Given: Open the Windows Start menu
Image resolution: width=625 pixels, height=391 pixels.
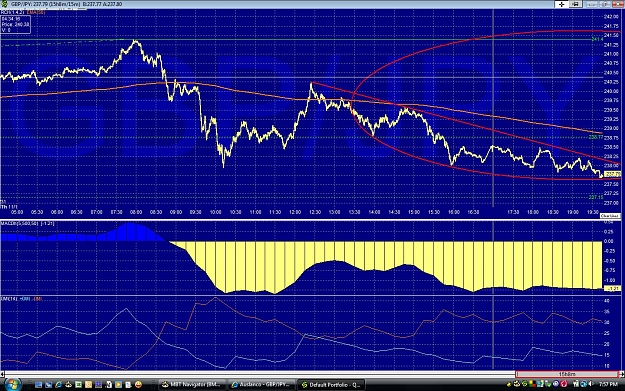Looking at the screenshot, I should [x=13, y=384].
